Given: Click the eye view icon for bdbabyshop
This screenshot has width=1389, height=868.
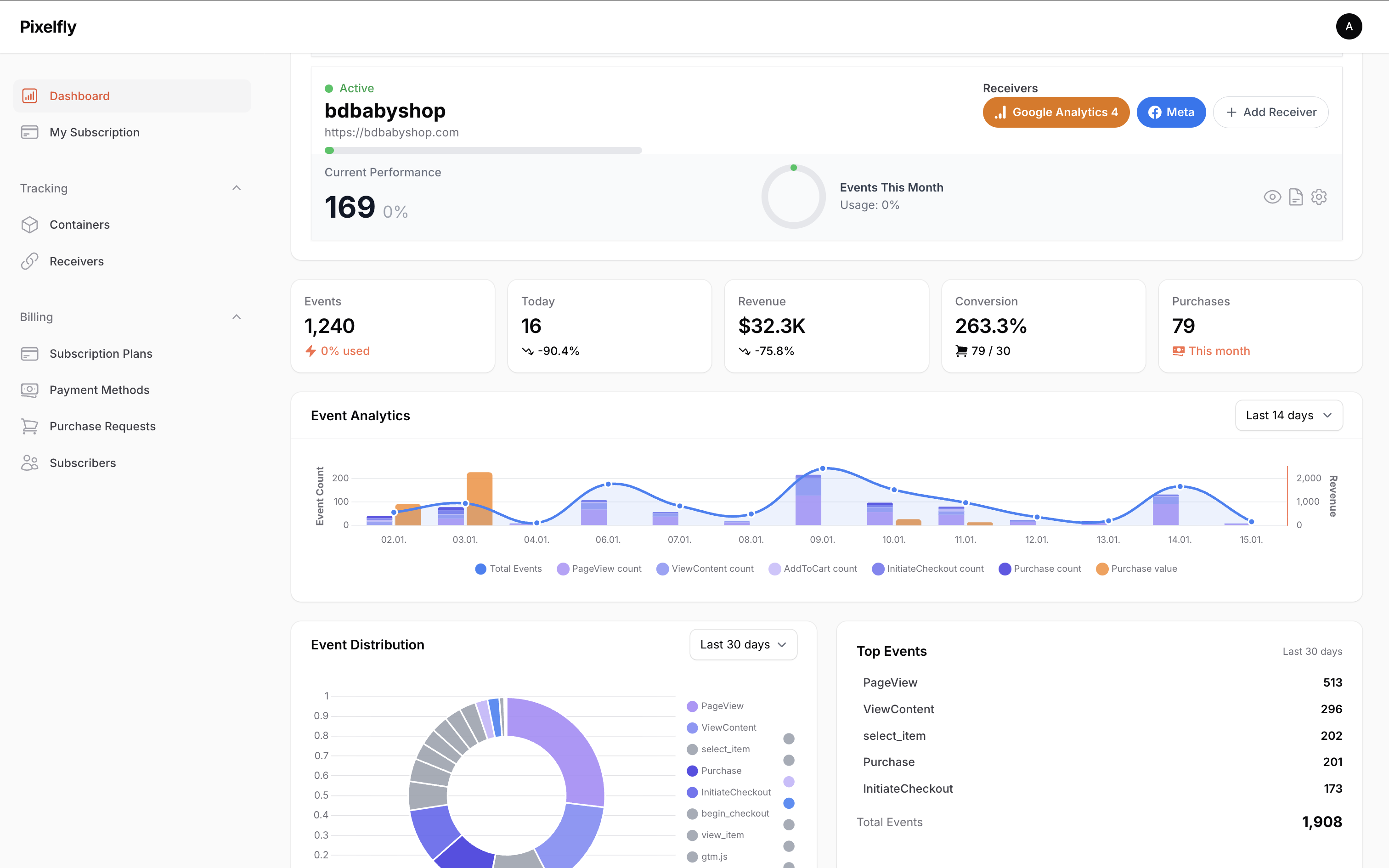Looking at the screenshot, I should (x=1272, y=197).
